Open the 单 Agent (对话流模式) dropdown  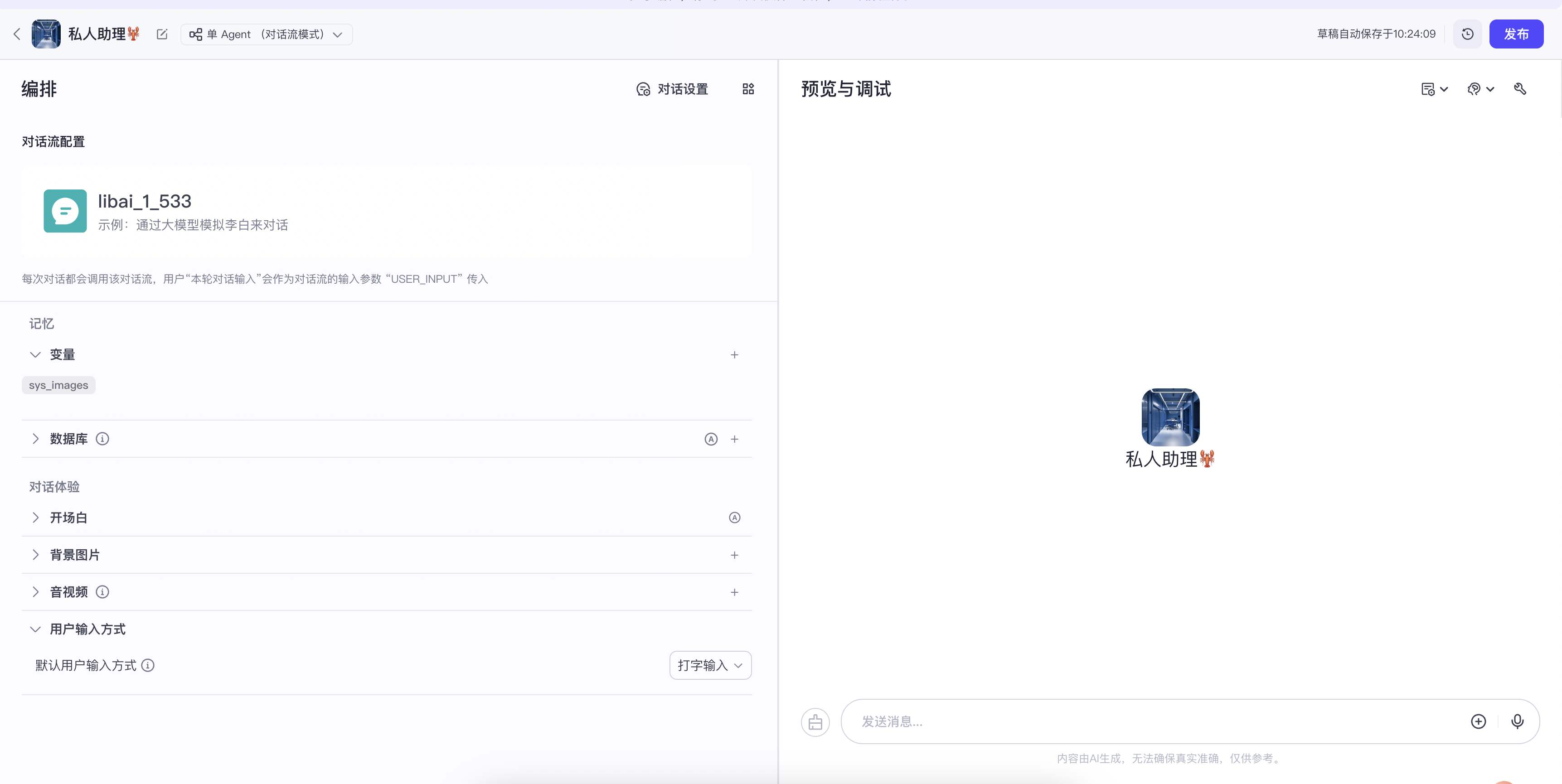point(267,34)
